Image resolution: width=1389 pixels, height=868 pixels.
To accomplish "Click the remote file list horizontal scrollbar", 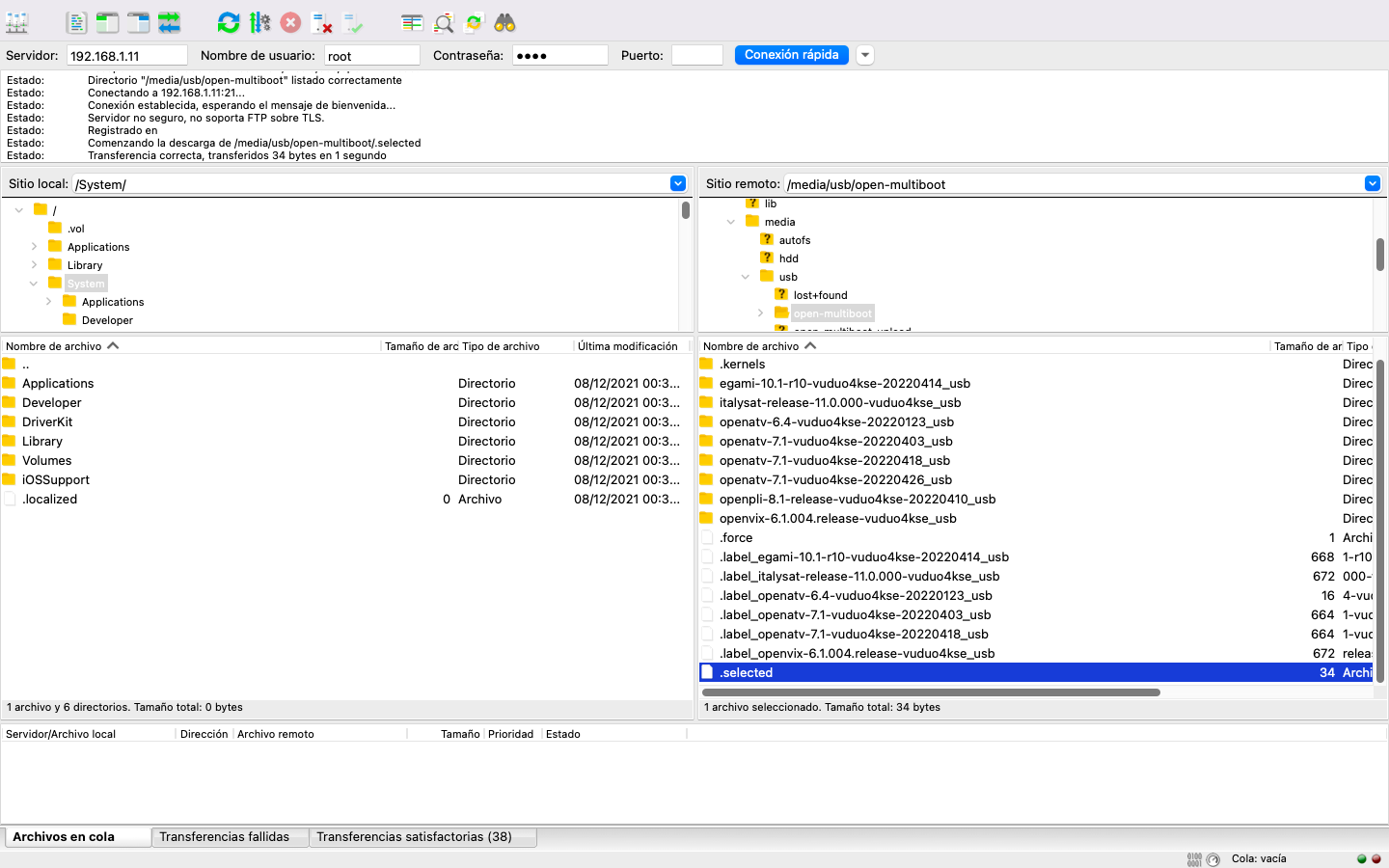I will pos(931,692).
